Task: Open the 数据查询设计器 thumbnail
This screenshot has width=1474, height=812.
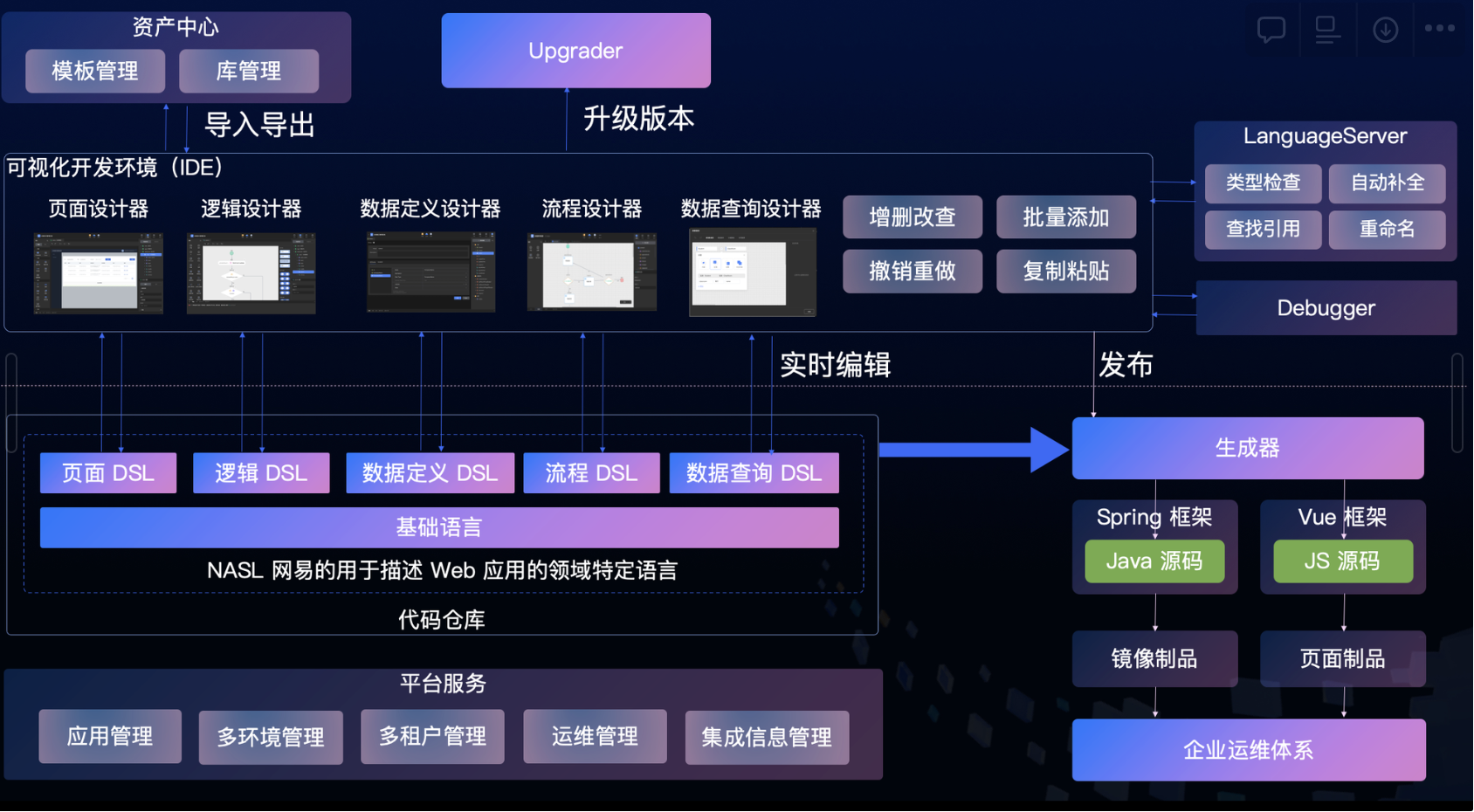Action: tap(753, 272)
